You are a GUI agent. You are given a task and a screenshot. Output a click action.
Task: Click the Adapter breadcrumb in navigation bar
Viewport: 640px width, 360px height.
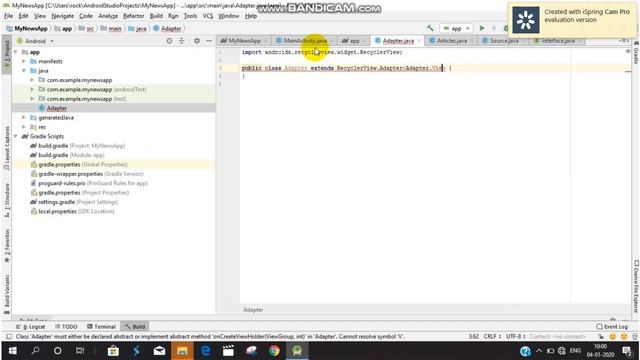[167, 29]
